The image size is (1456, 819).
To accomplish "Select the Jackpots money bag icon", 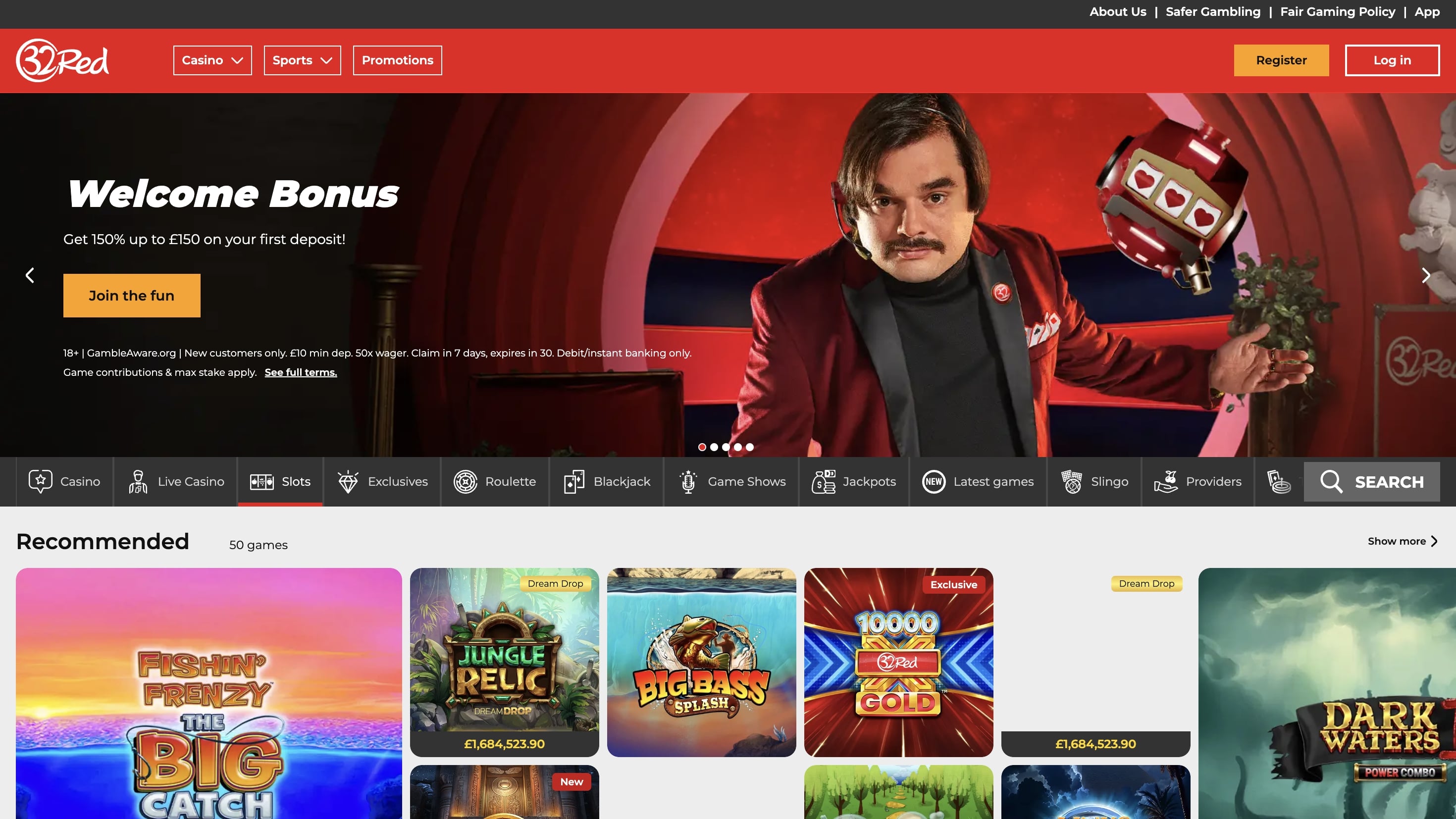I will 824,482.
